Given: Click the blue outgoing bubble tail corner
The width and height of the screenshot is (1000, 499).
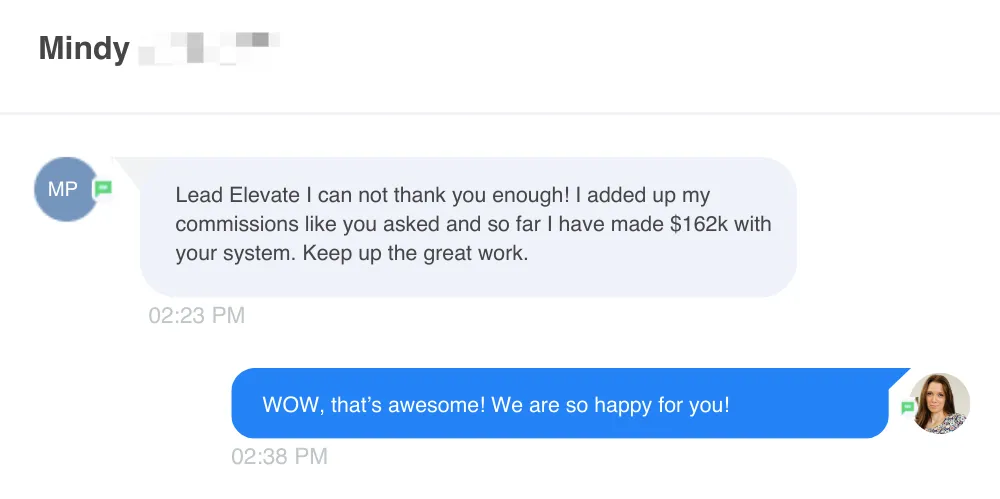Looking at the screenshot, I should (x=897, y=377).
